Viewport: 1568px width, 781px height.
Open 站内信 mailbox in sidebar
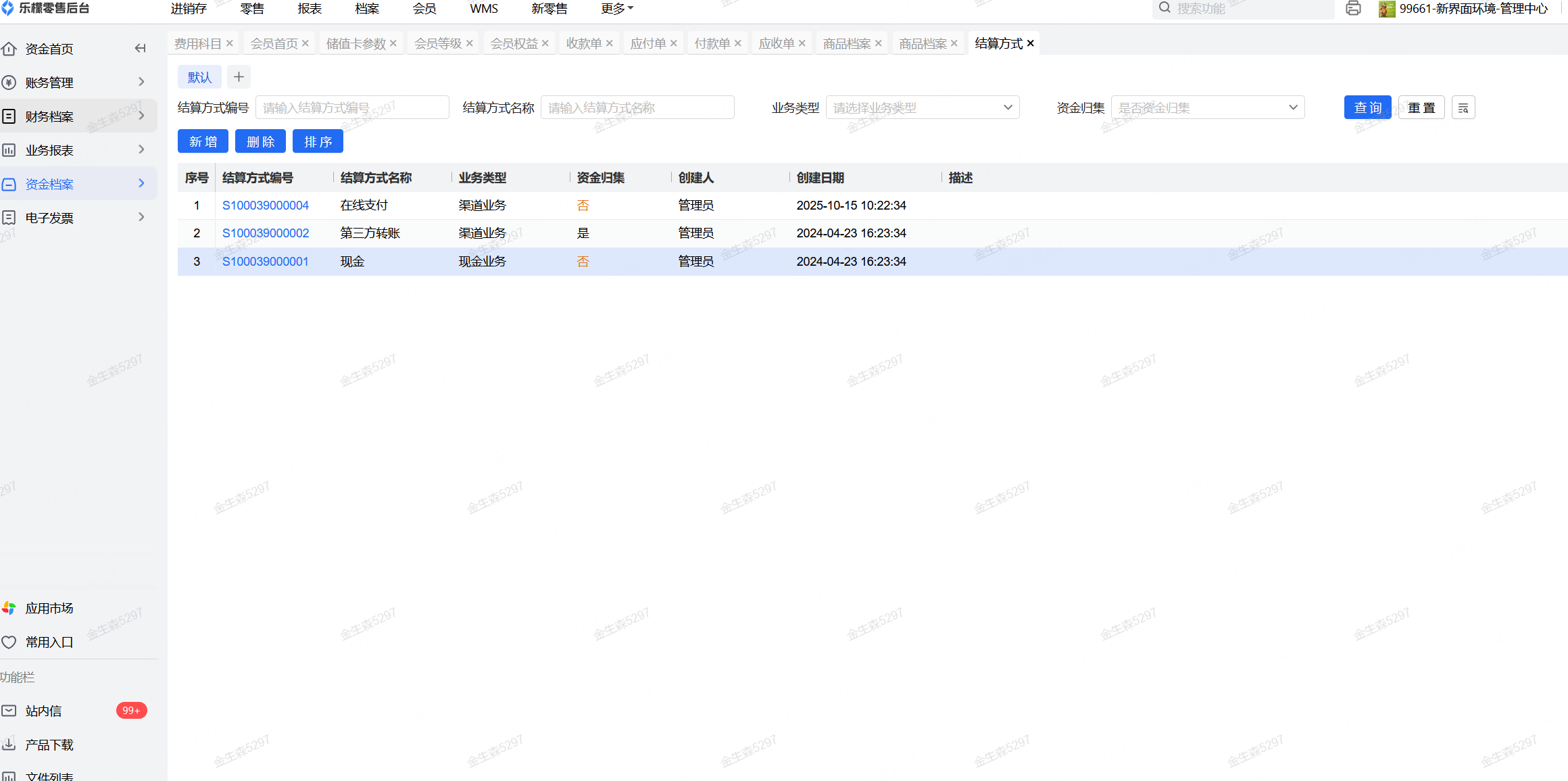click(x=44, y=711)
